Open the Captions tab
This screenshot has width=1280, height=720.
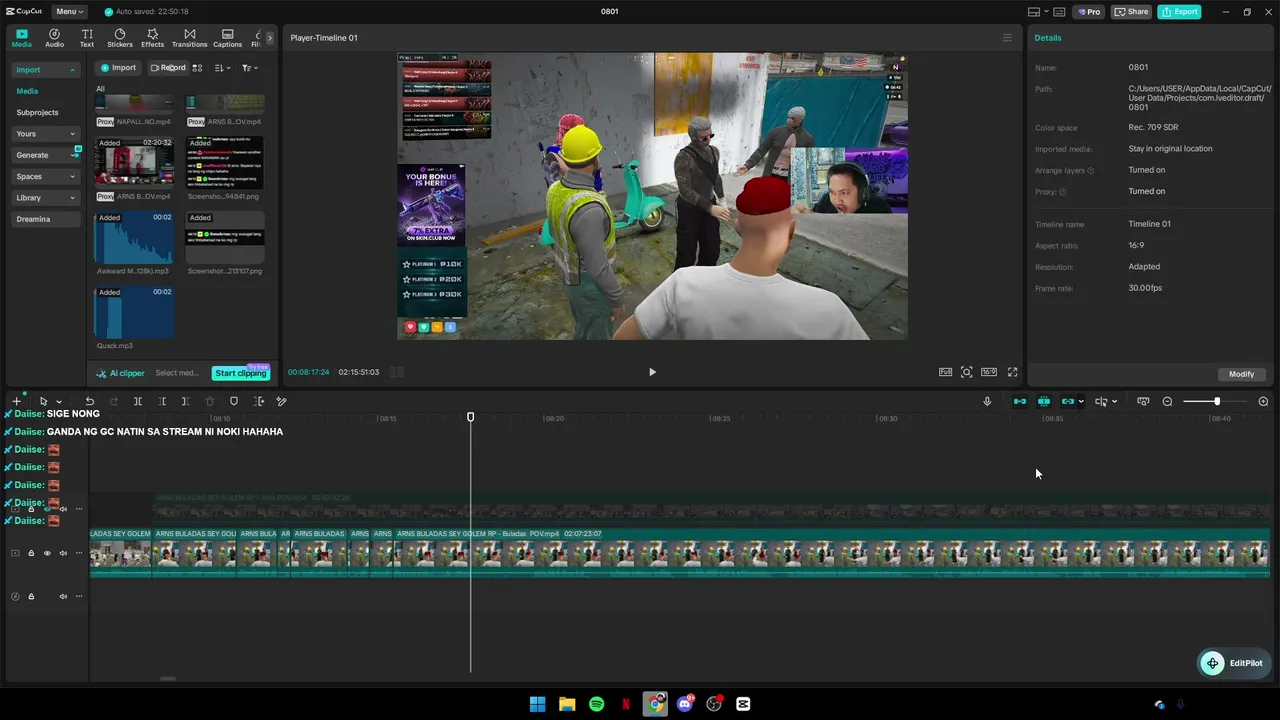pyautogui.click(x=227, y=38)
